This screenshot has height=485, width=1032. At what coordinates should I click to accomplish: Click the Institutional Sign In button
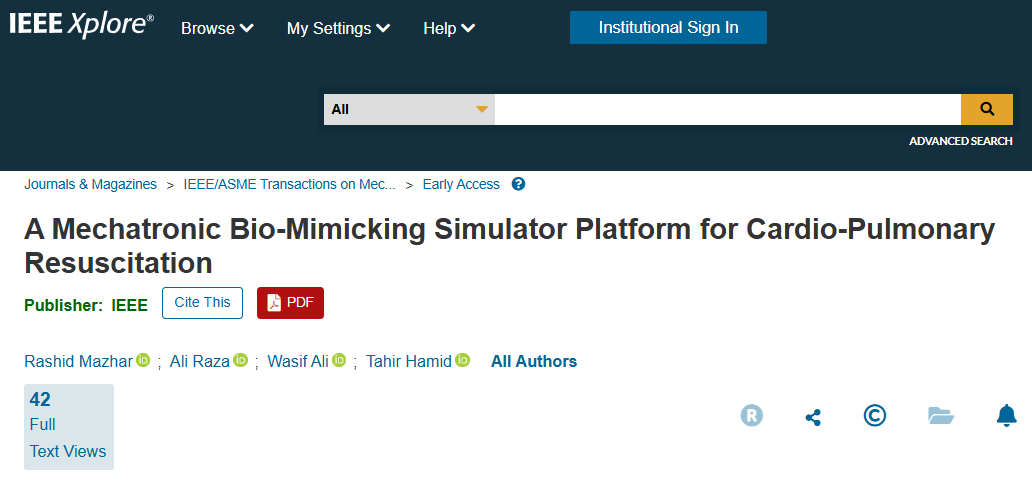(x=668, y=28)
